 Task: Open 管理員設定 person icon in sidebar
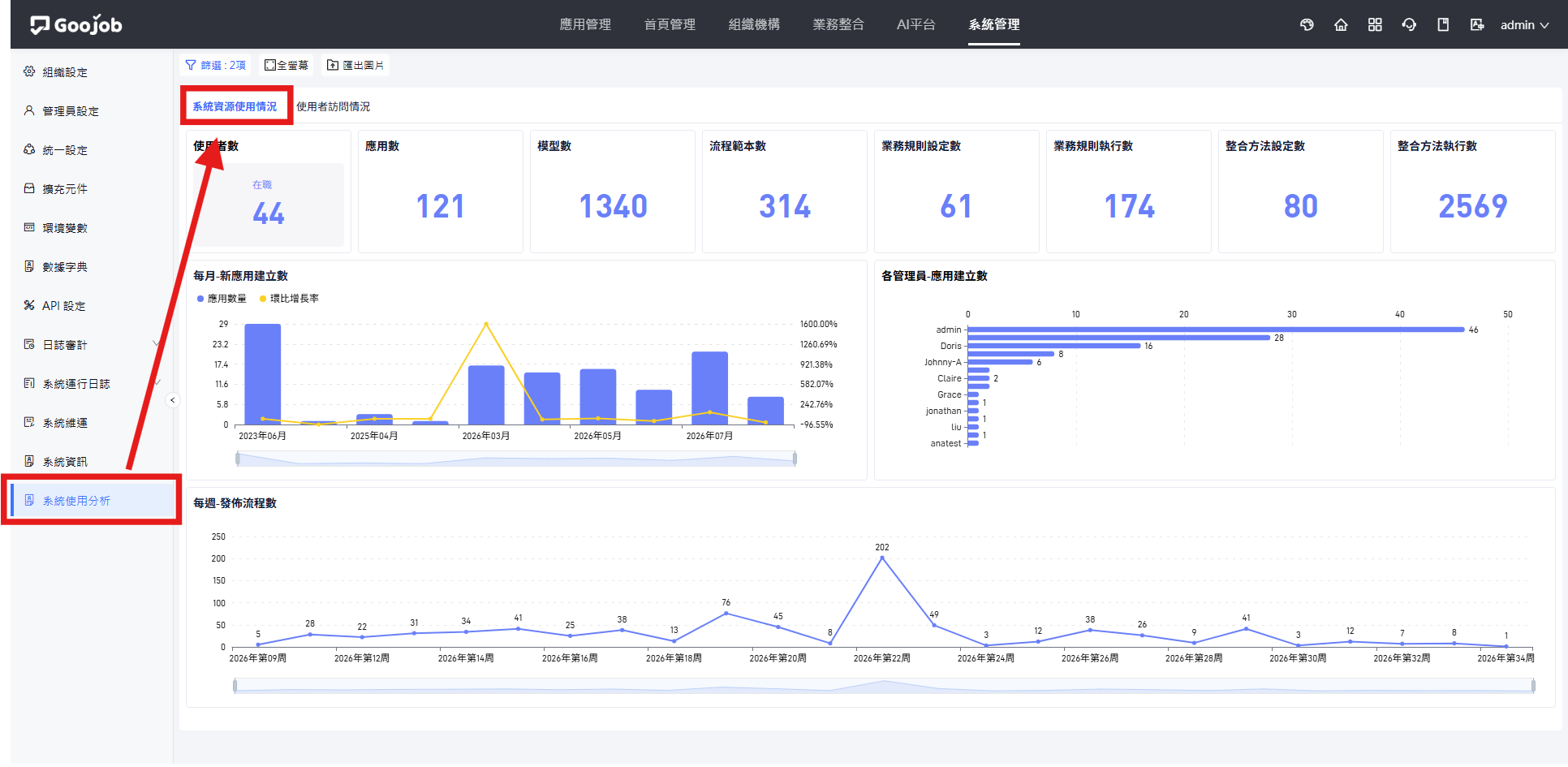click(29, 110)
